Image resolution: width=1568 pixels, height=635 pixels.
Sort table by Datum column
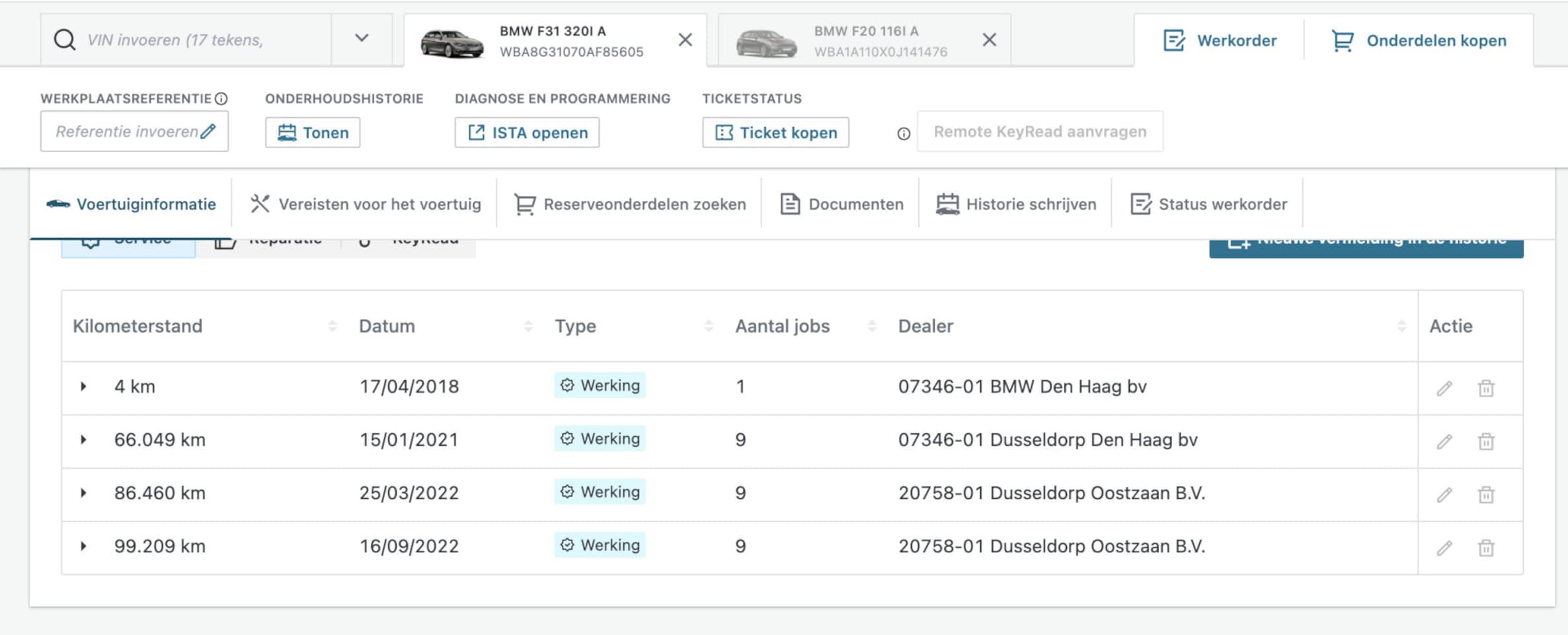[528, 326]
